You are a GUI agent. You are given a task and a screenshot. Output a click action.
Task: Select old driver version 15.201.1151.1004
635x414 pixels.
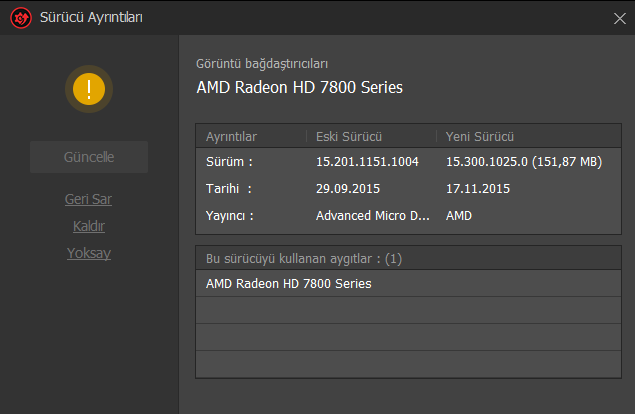click(x=367, y=162)
